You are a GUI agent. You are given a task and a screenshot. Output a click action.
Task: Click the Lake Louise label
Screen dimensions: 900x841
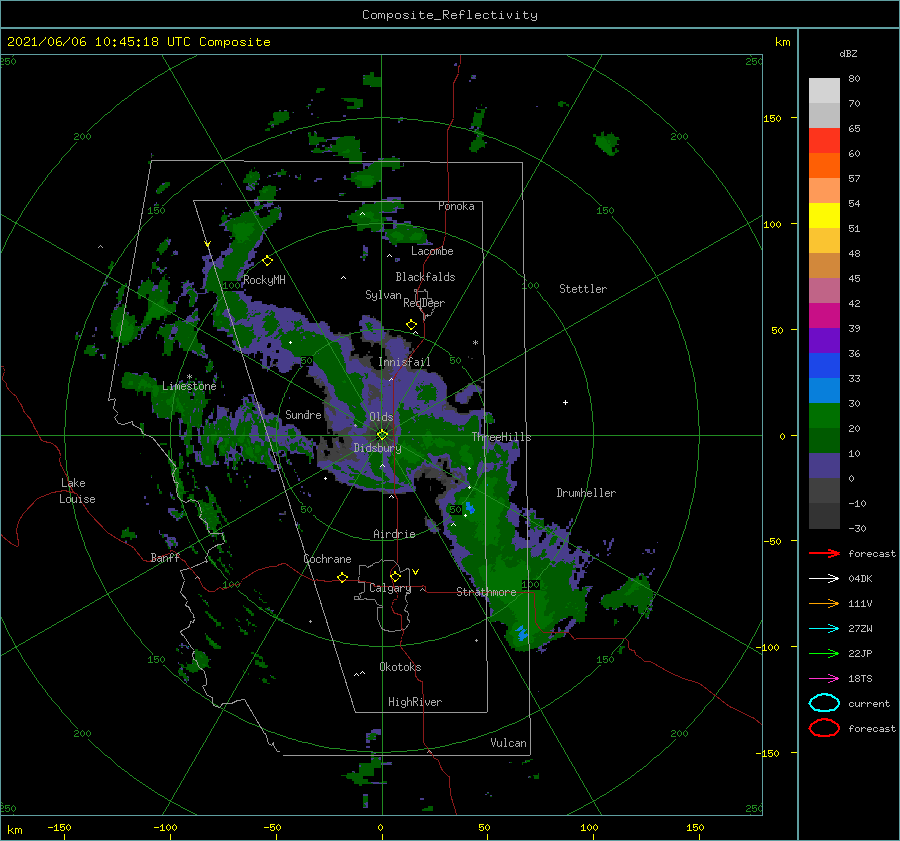tap(77, 491)
